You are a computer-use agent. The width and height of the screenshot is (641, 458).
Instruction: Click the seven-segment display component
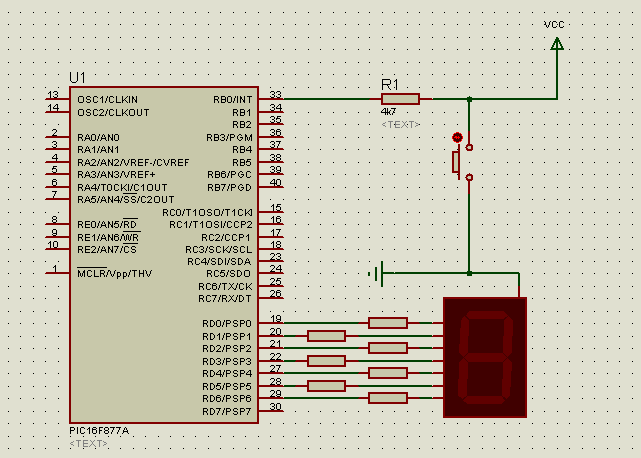point(485,357)
